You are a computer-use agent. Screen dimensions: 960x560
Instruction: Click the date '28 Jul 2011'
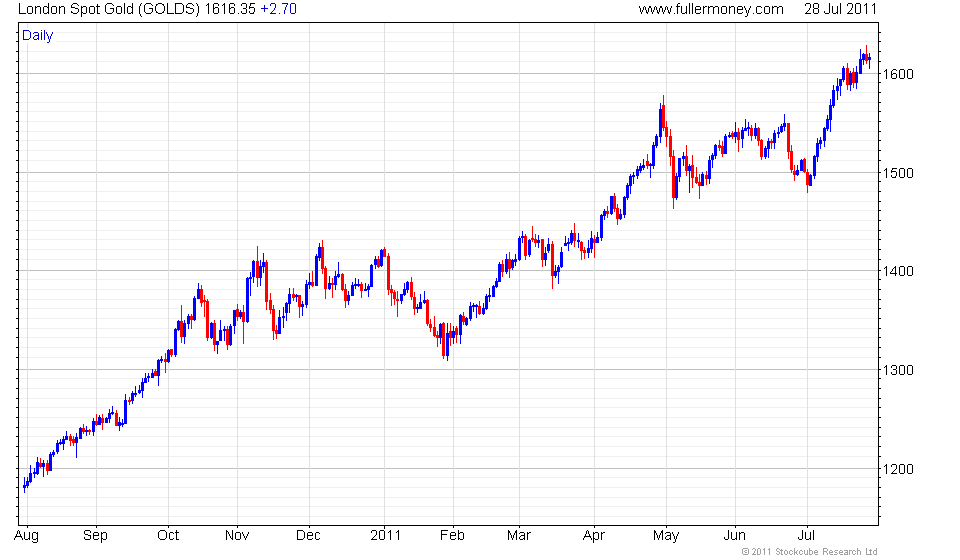coord(840,9)
